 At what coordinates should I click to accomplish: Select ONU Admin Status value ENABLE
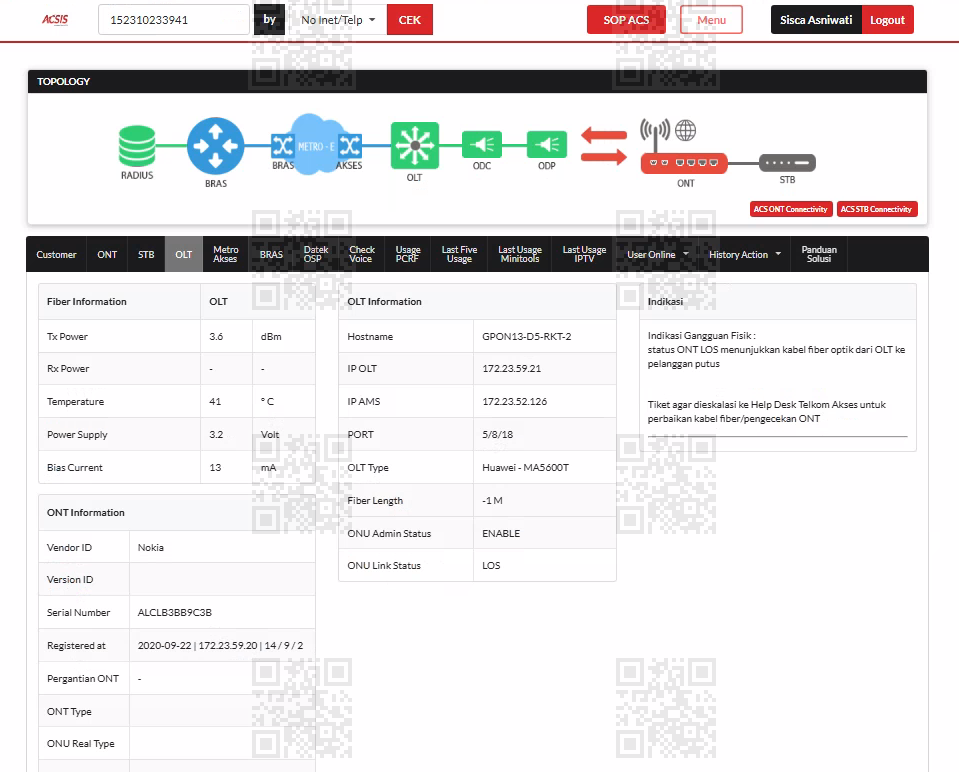pos(501,533)
